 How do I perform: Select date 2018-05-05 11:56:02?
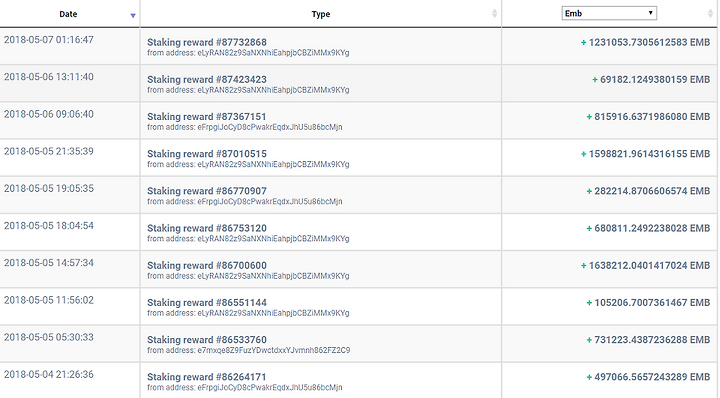click(x=49, y=300)
